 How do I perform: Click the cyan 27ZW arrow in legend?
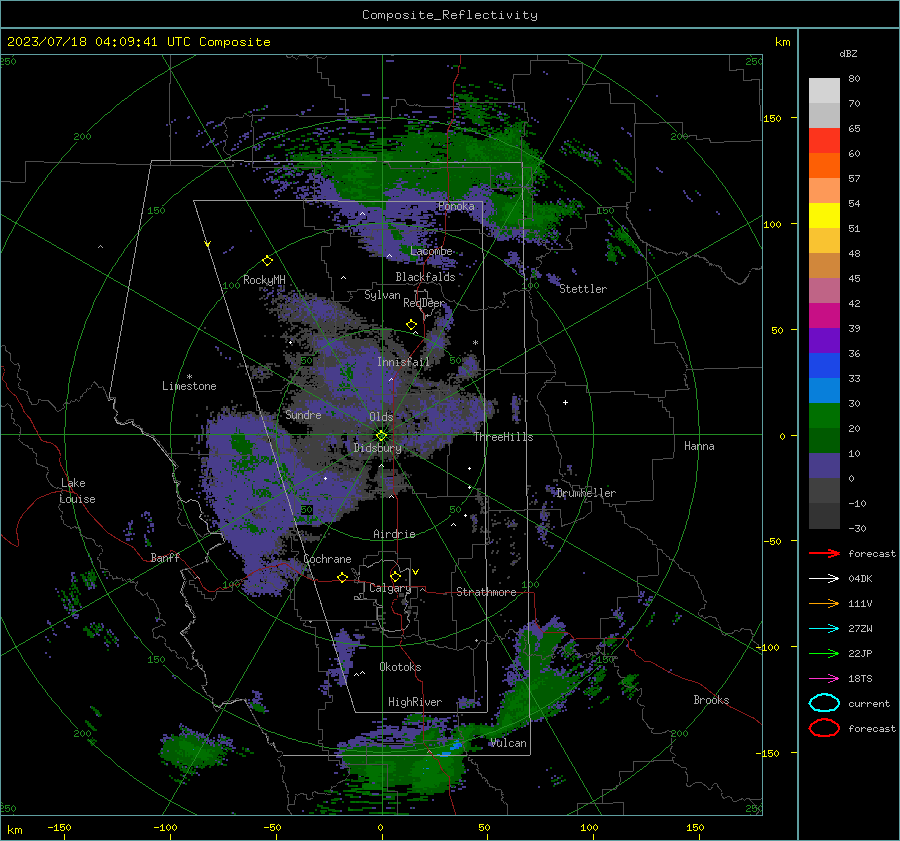824,629
